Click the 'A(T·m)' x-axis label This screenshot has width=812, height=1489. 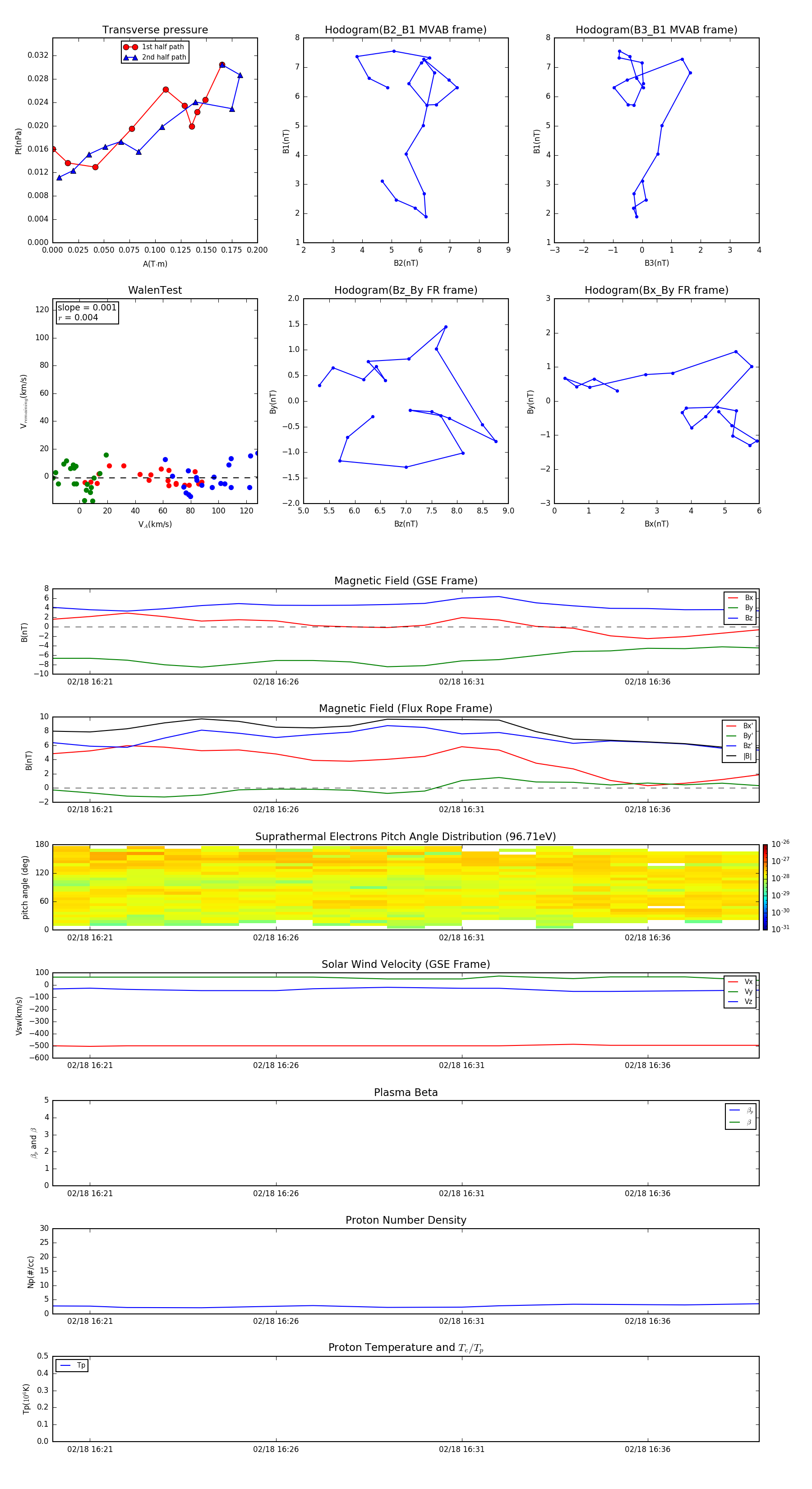pyautogui.click(x=155, y=264)
